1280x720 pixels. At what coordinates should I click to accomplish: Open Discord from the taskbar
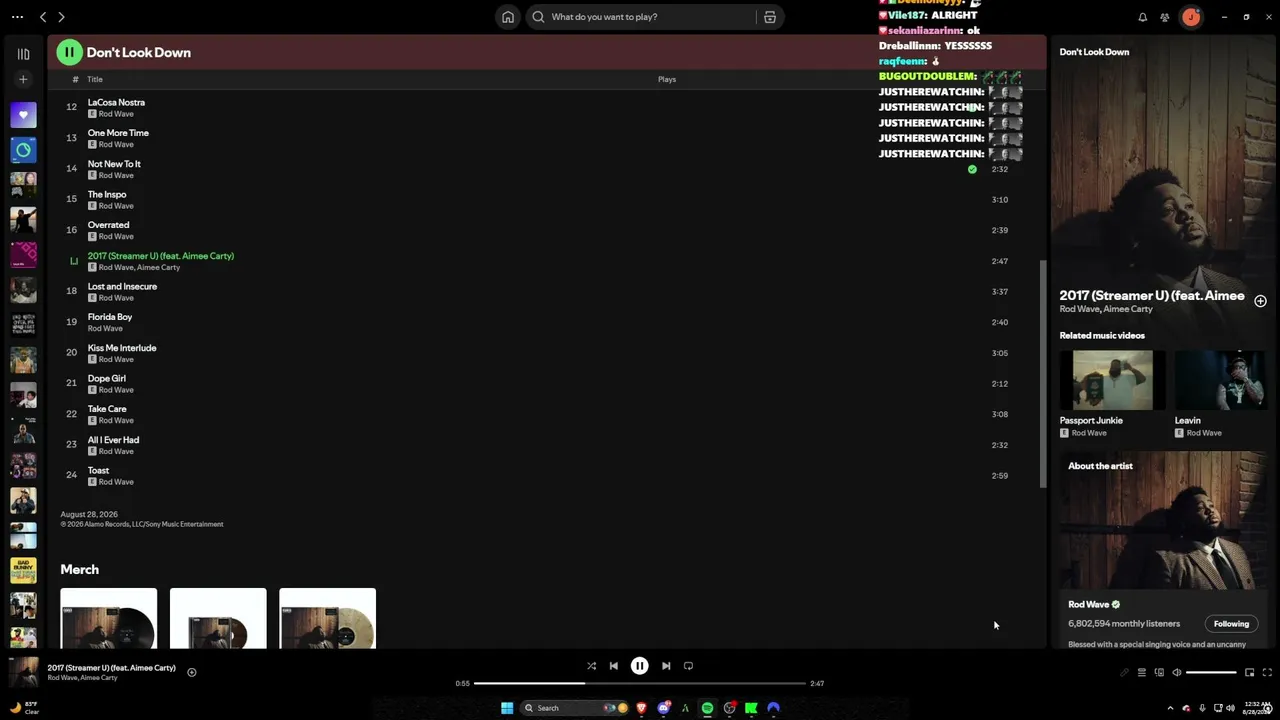(x=663, y=708)
